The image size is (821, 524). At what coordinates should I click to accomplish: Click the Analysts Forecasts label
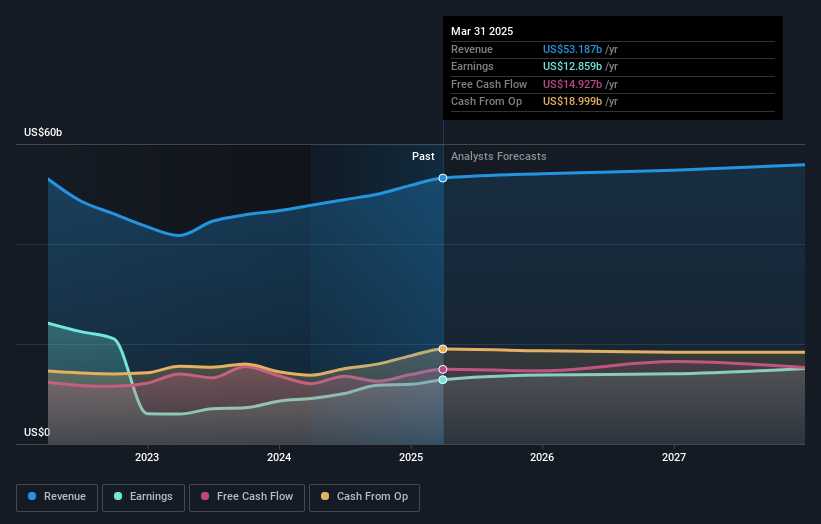(x=498, y=156)
